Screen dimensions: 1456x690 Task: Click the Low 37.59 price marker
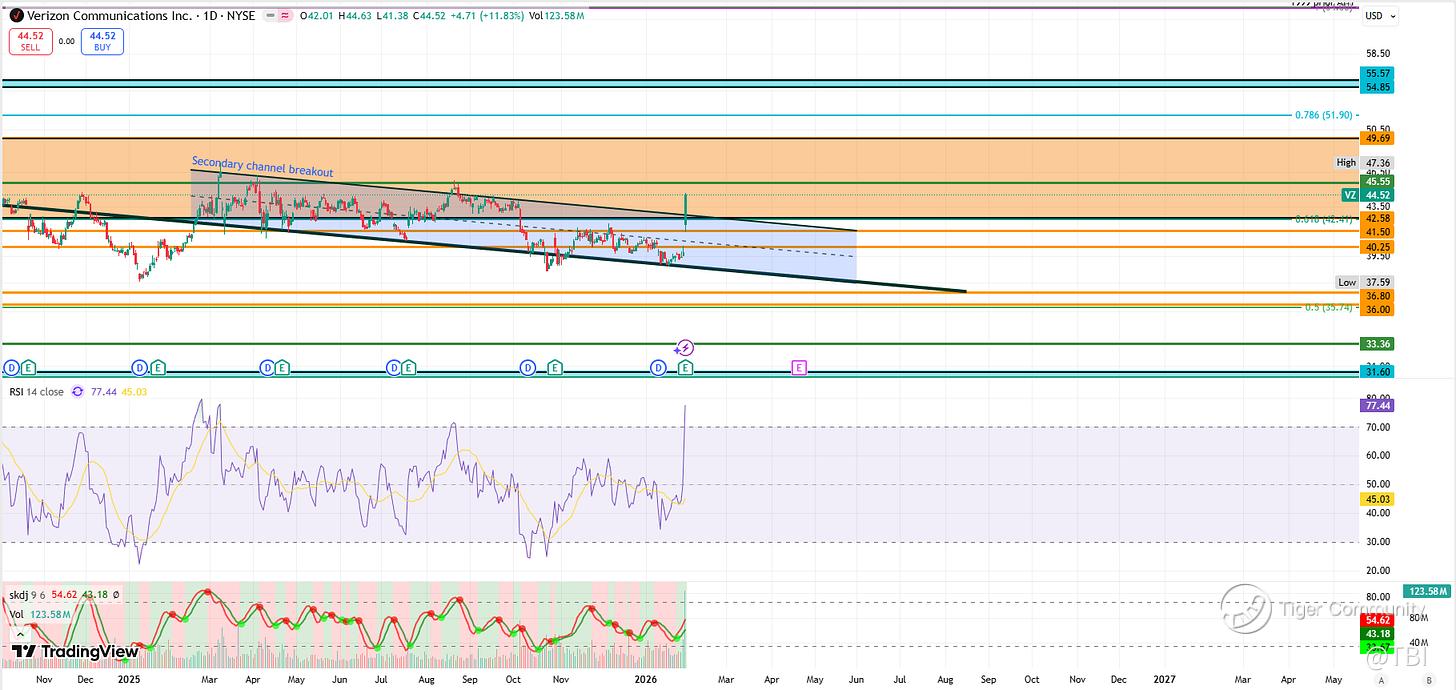(1364, 282)
